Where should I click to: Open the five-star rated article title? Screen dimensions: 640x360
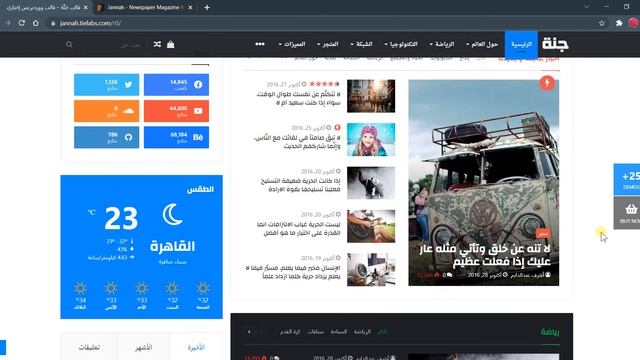tap(298, 98)
